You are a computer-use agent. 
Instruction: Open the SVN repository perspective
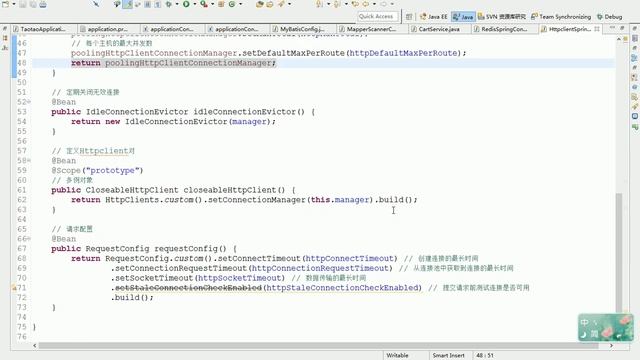(502, 17)
